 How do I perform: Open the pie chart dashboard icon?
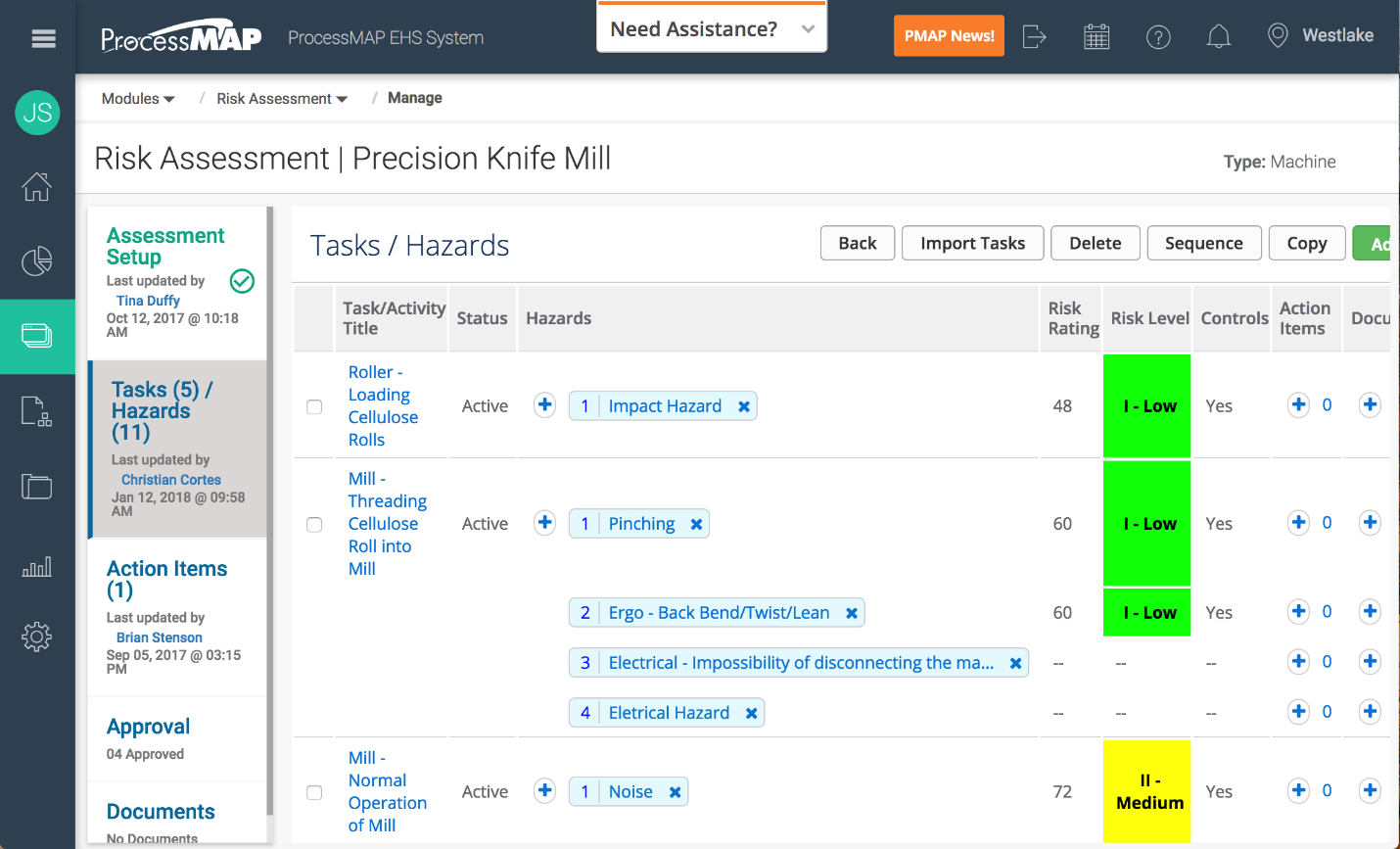pyautogui.click(x=37, y=261)
